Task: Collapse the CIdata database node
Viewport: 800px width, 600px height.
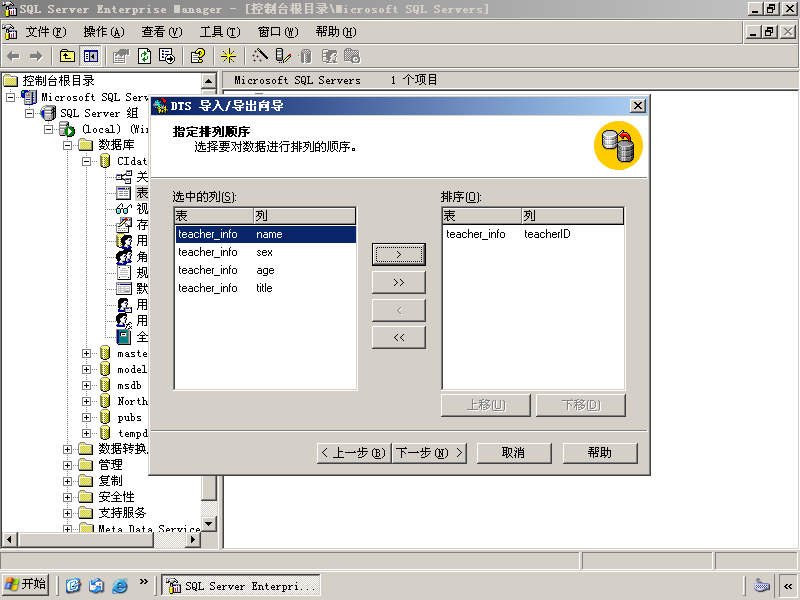Action: click(x=87, y=161)
